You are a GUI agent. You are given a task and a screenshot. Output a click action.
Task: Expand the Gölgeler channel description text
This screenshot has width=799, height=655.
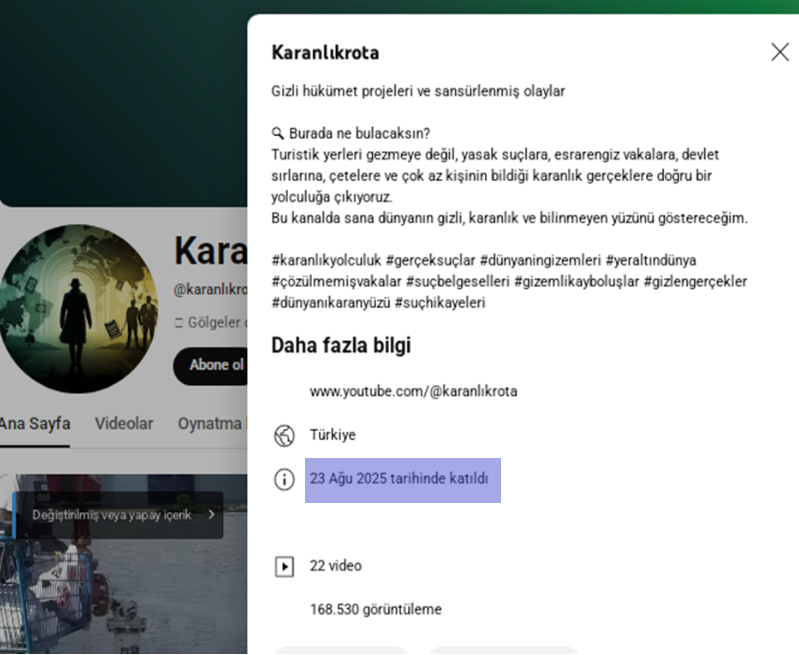[x=210, y=322]
